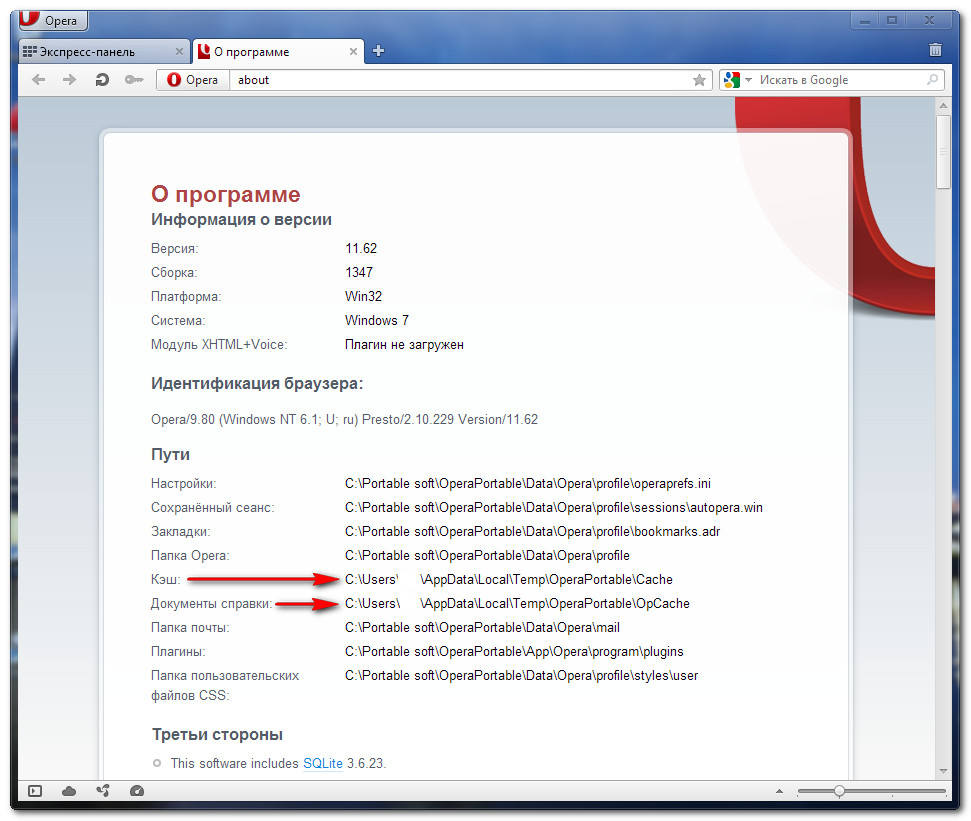The height and width of the screenshot is (821, 971).
Task: Click the build number 1347
Action: click(x=359, y=272)
